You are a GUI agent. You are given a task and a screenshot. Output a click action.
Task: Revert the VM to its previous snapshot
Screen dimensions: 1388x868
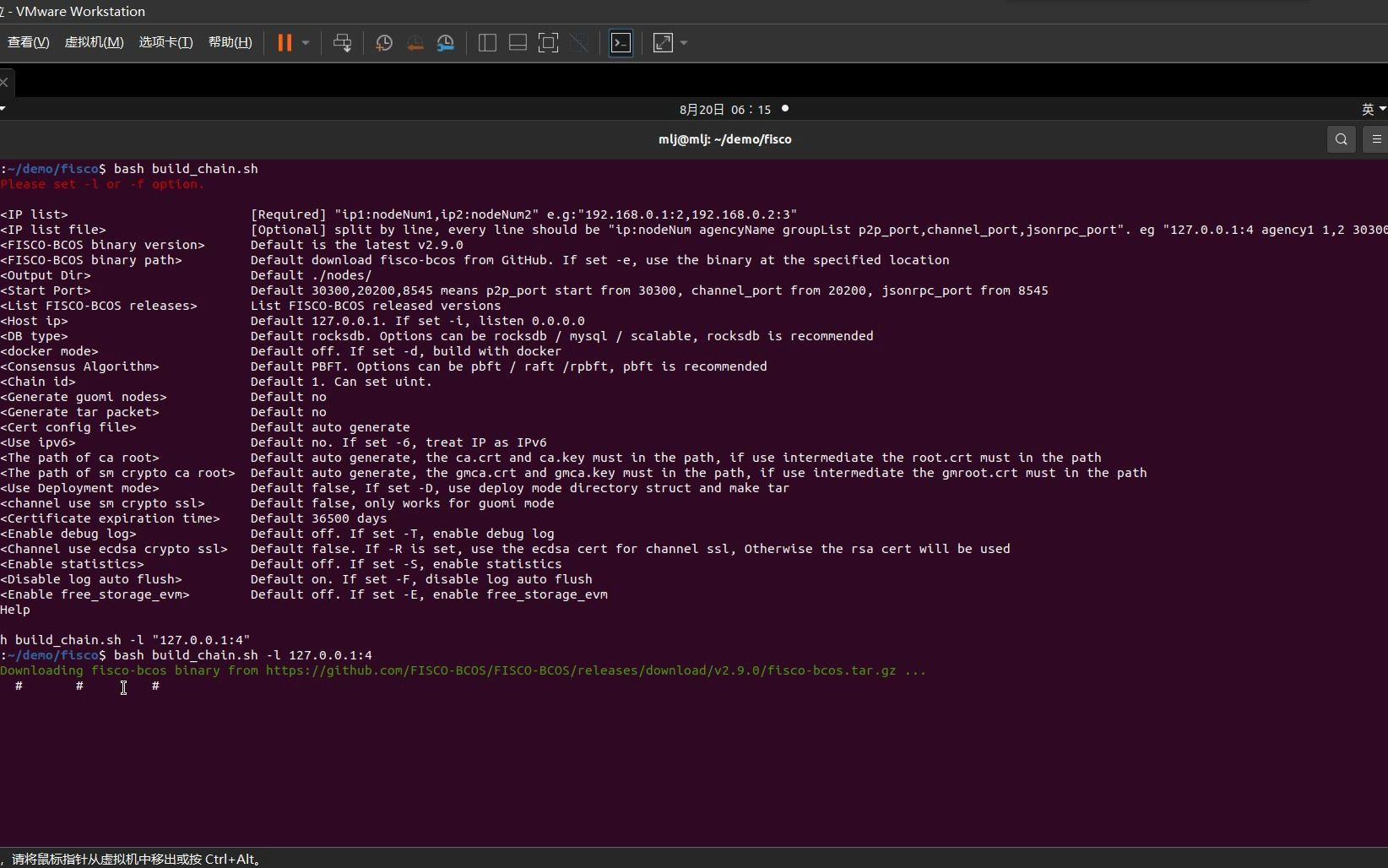click(415, 43)
